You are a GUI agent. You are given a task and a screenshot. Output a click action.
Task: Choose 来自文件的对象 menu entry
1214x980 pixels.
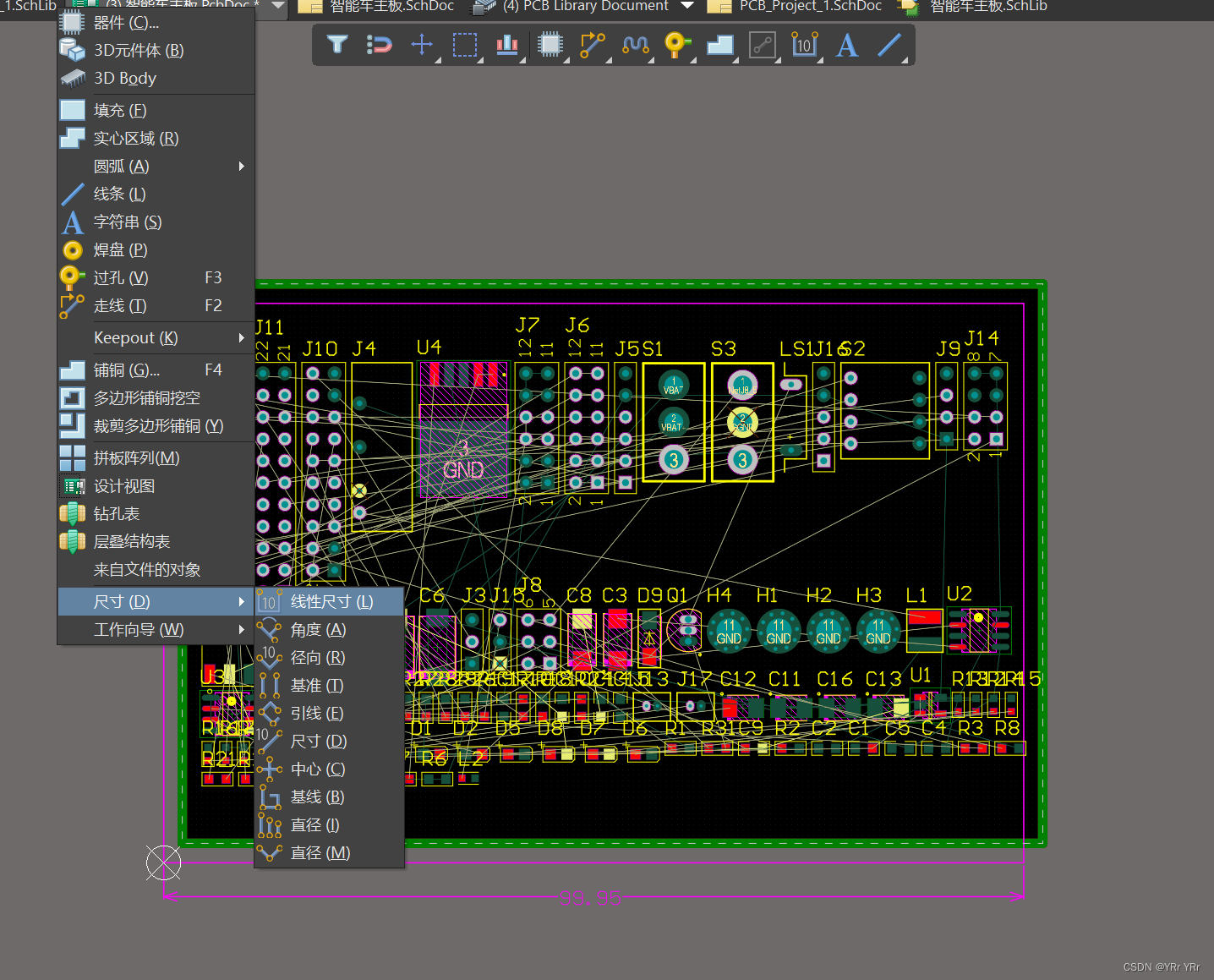(x=156, y=569)
